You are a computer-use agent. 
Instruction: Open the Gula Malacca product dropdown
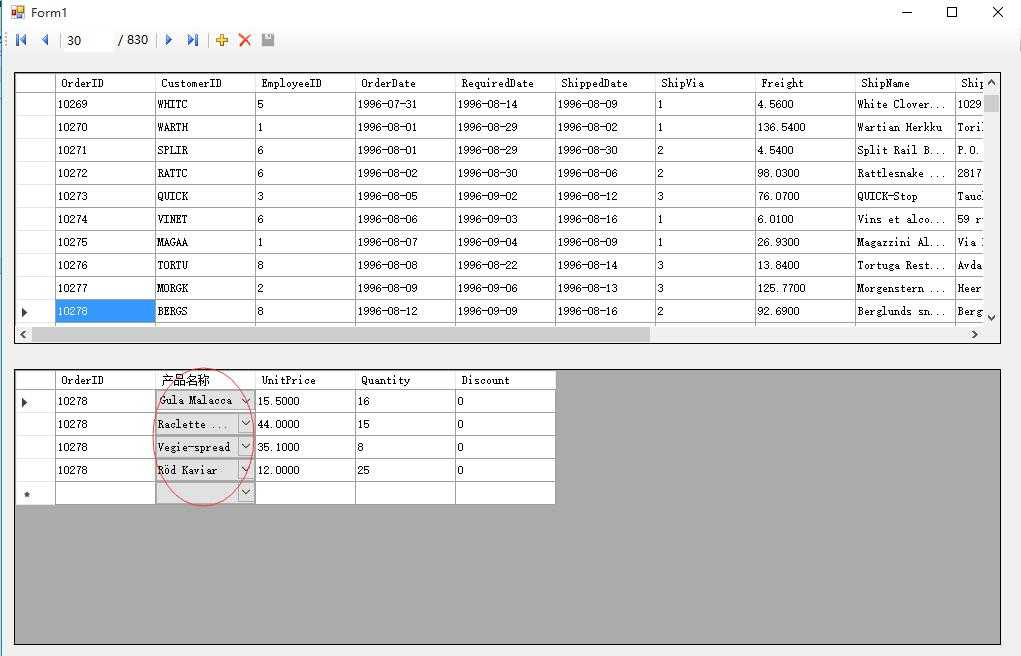245,401
